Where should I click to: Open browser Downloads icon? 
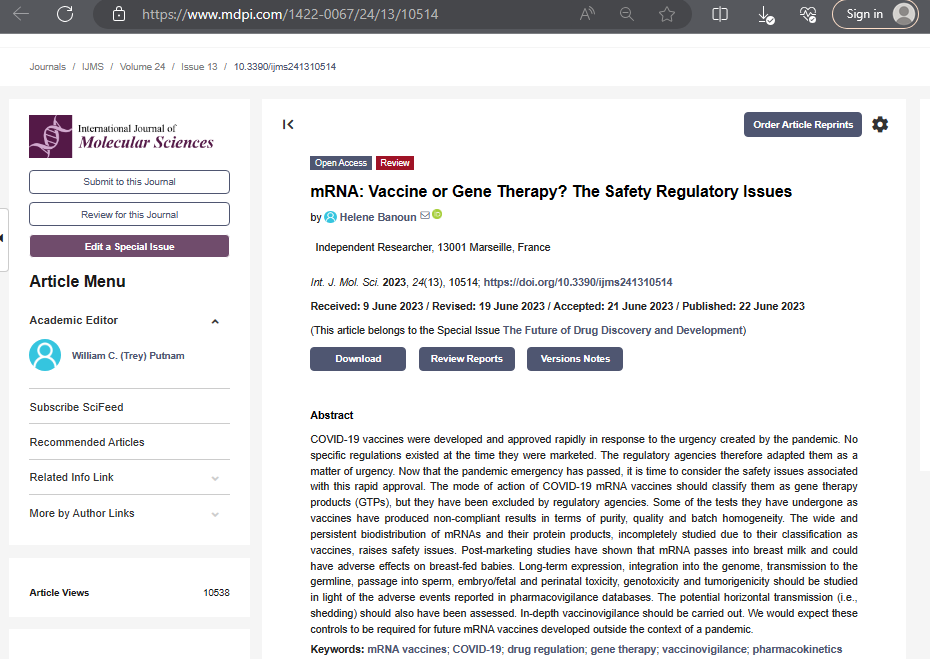point(766,15)
